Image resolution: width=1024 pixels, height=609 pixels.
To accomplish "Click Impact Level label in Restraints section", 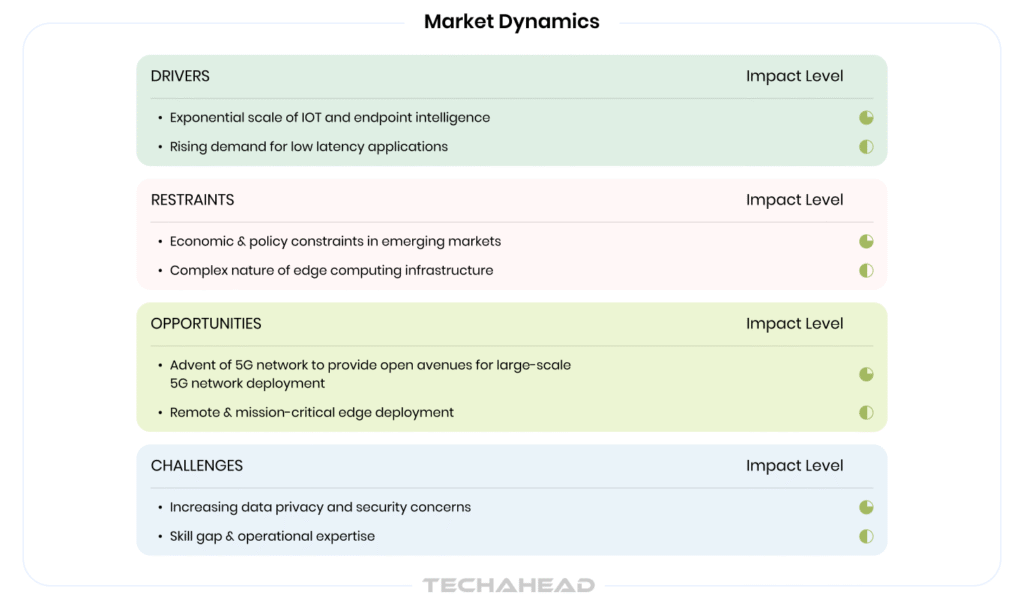I will pyautogui.click(x=794, y=200).
